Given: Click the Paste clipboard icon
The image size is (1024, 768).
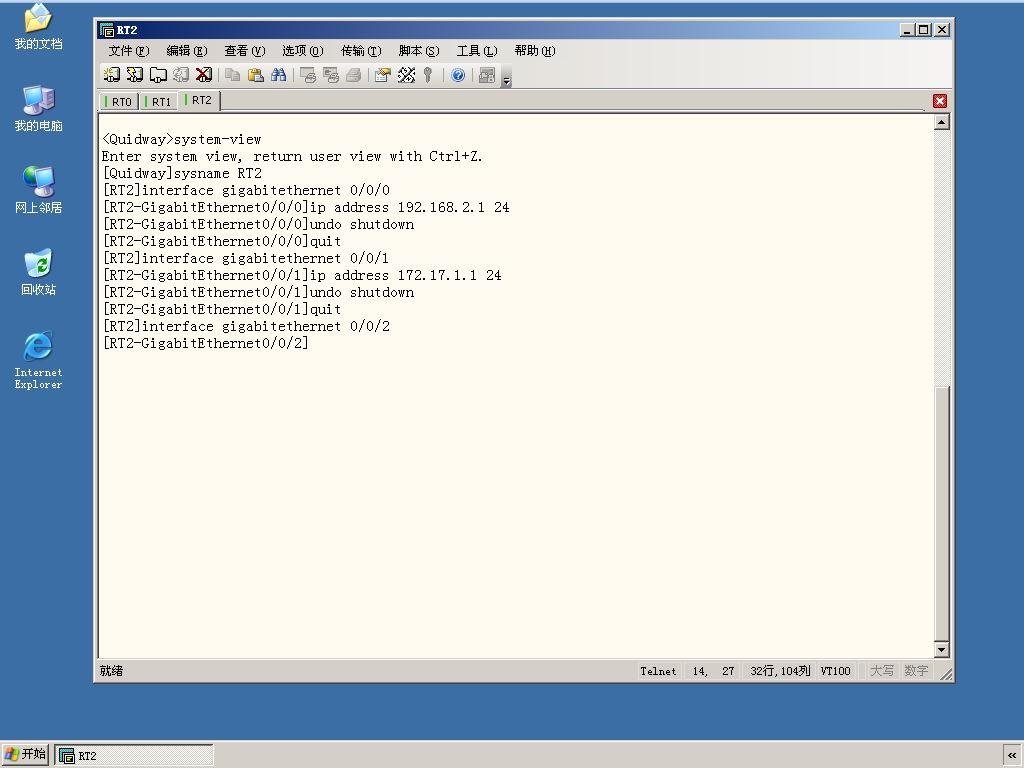Looking at the screenshot, I should [x=255, y=75].
